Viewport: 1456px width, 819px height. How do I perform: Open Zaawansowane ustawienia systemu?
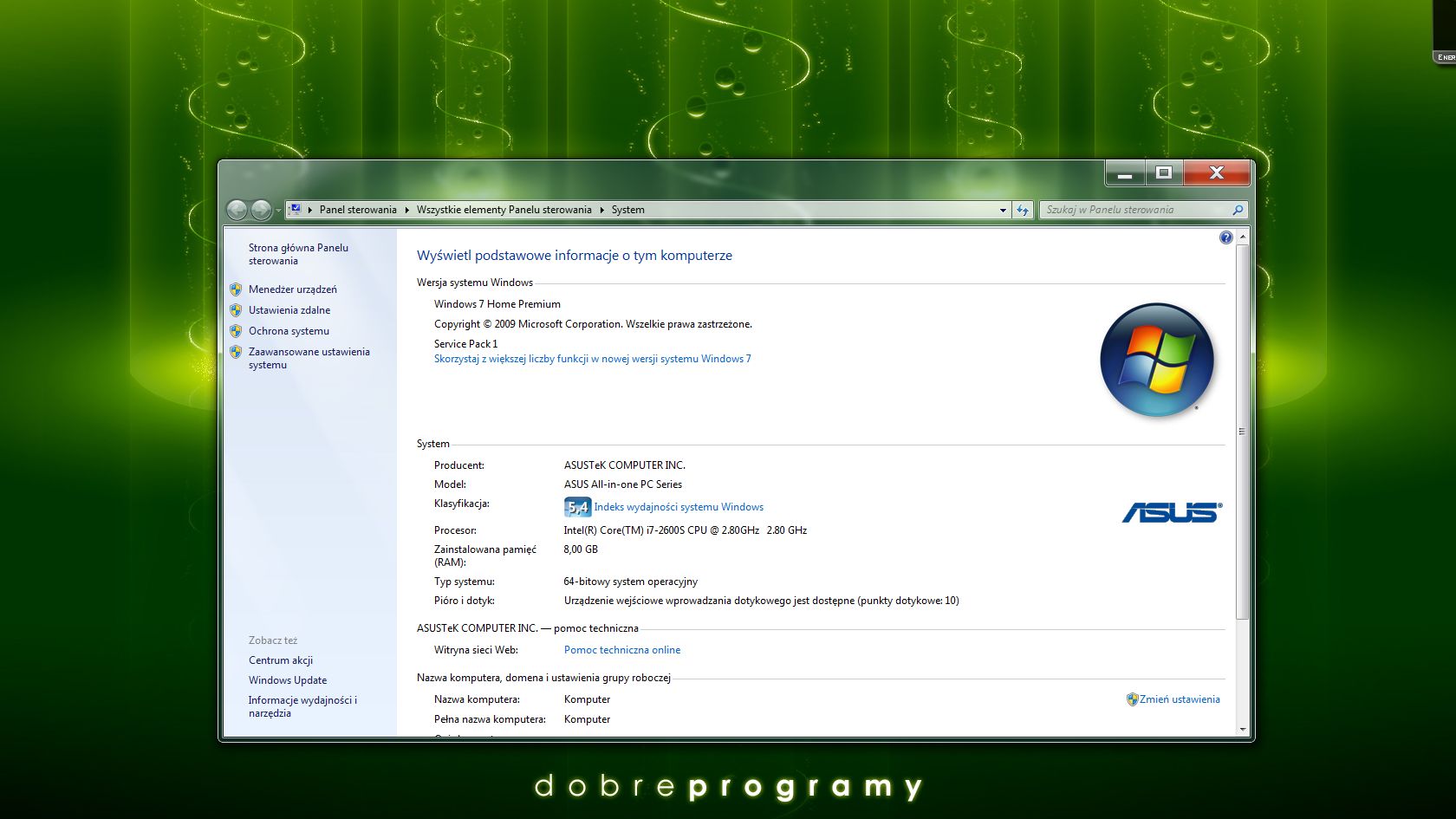(309, 358)
